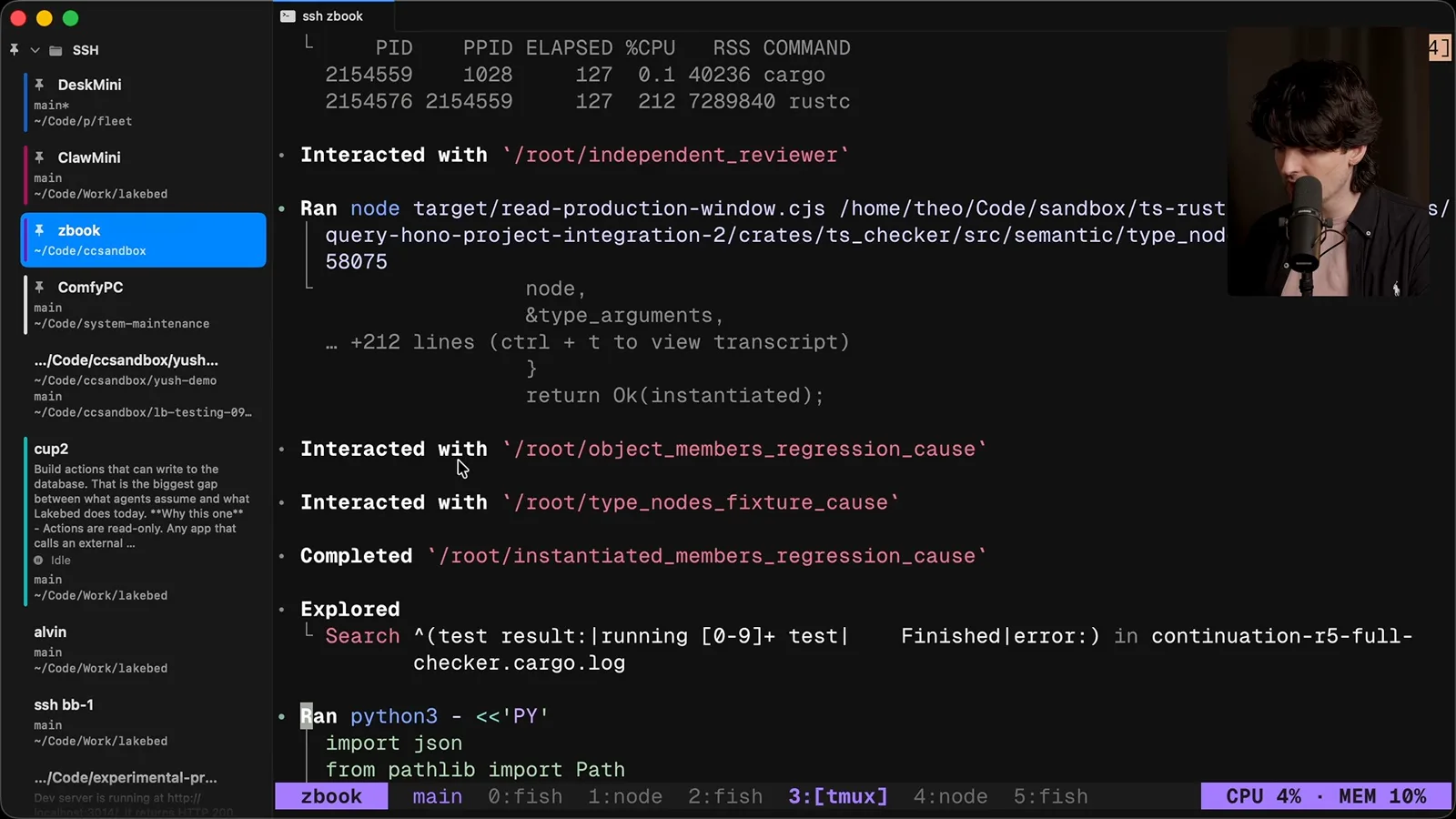The width and height of the screenshot is (1456, 819).
Task: Click the webcam video overlay
Action: point(1328,162)
